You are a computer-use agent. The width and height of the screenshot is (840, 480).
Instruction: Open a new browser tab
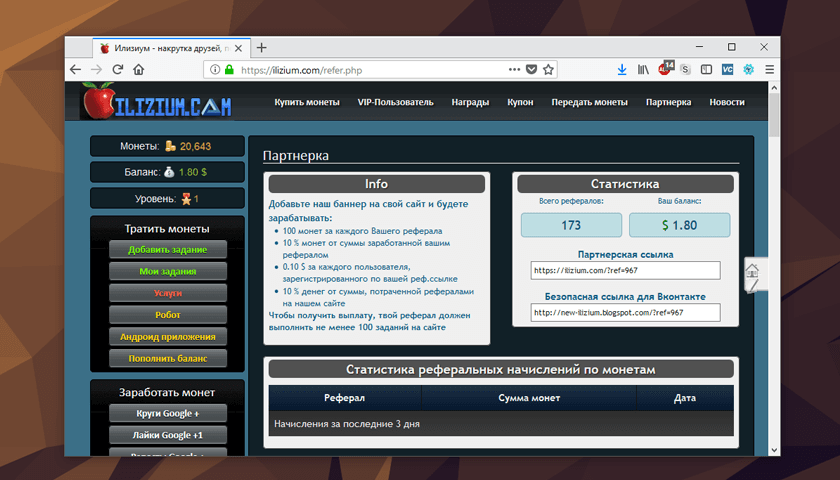(261, 48)
